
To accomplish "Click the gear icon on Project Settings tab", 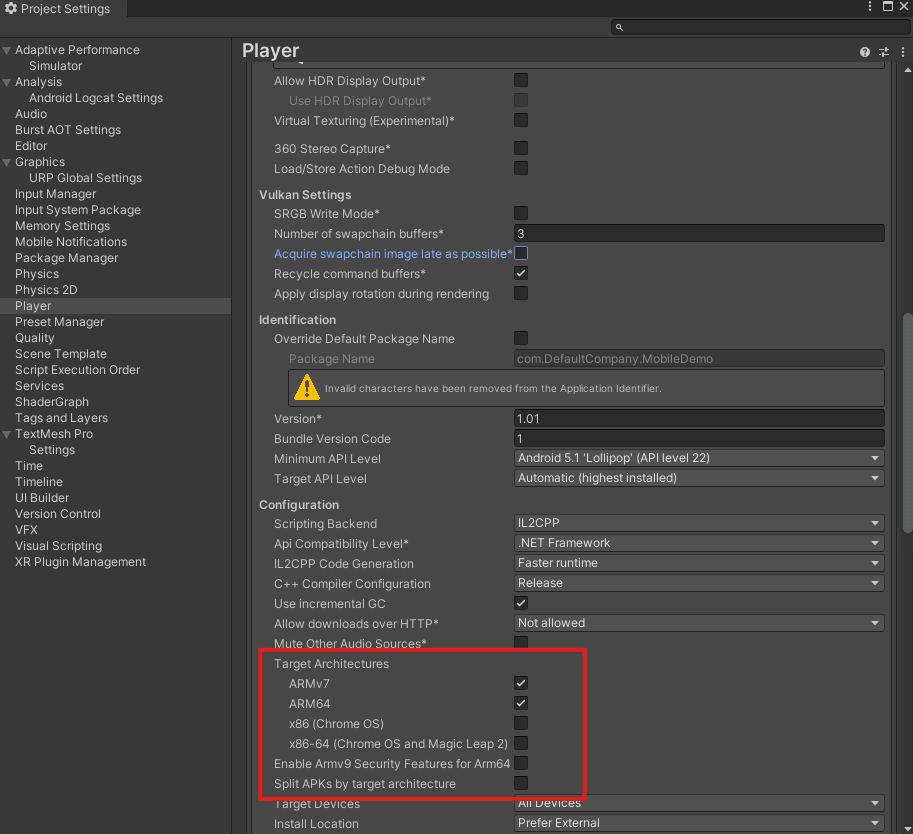I will click(10, 8).
